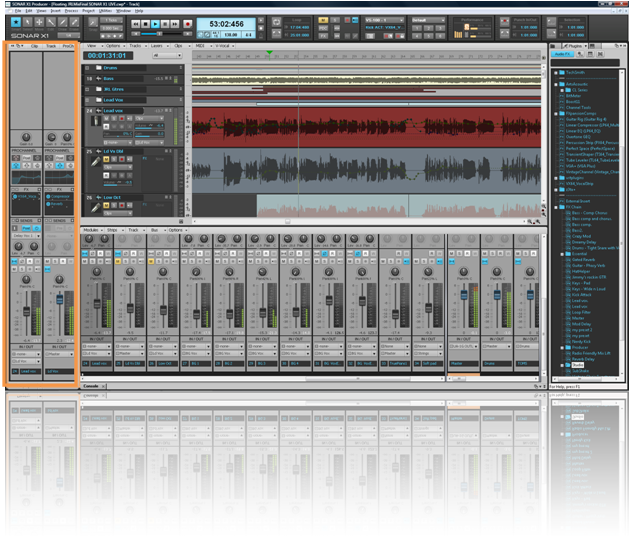The height and width of the screenshot is (539, 631).
Task: Click the yellow global Mute button
Action: point(323,20)
